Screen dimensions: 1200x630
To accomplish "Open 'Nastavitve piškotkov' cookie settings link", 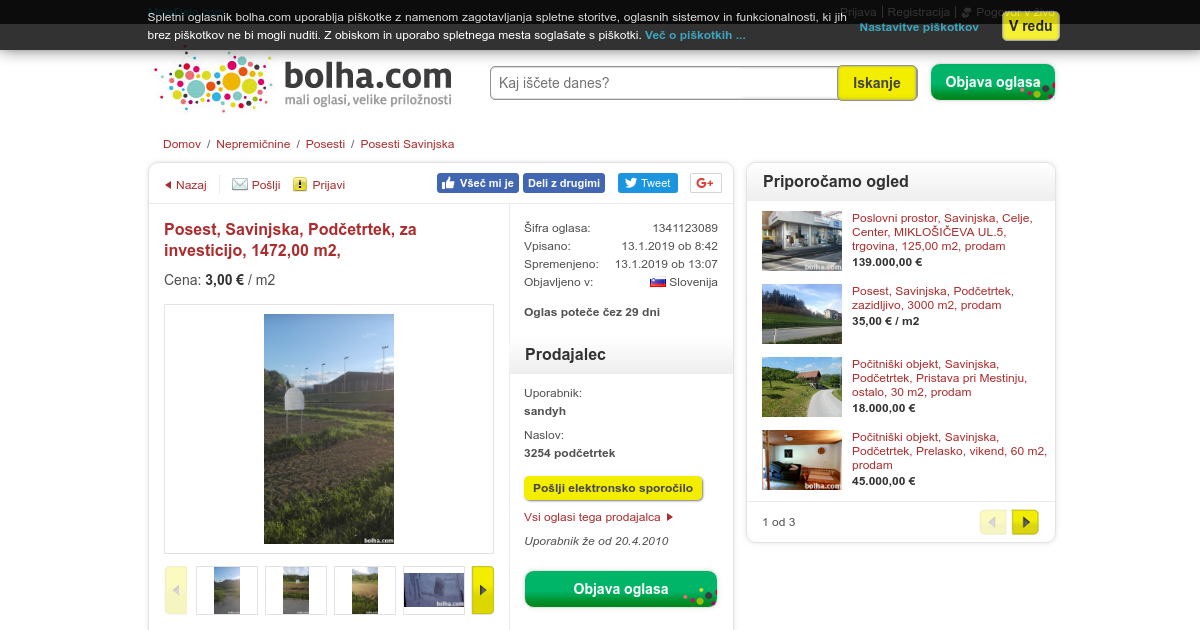I will (x=919, y=27).
